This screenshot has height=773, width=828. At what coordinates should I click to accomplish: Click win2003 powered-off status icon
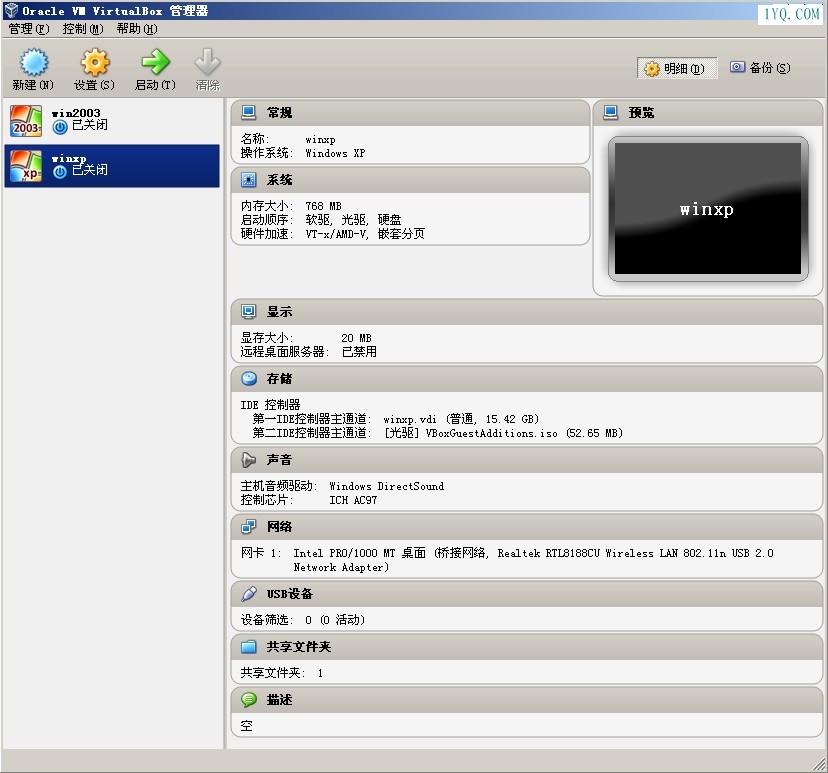coord(60,127)
